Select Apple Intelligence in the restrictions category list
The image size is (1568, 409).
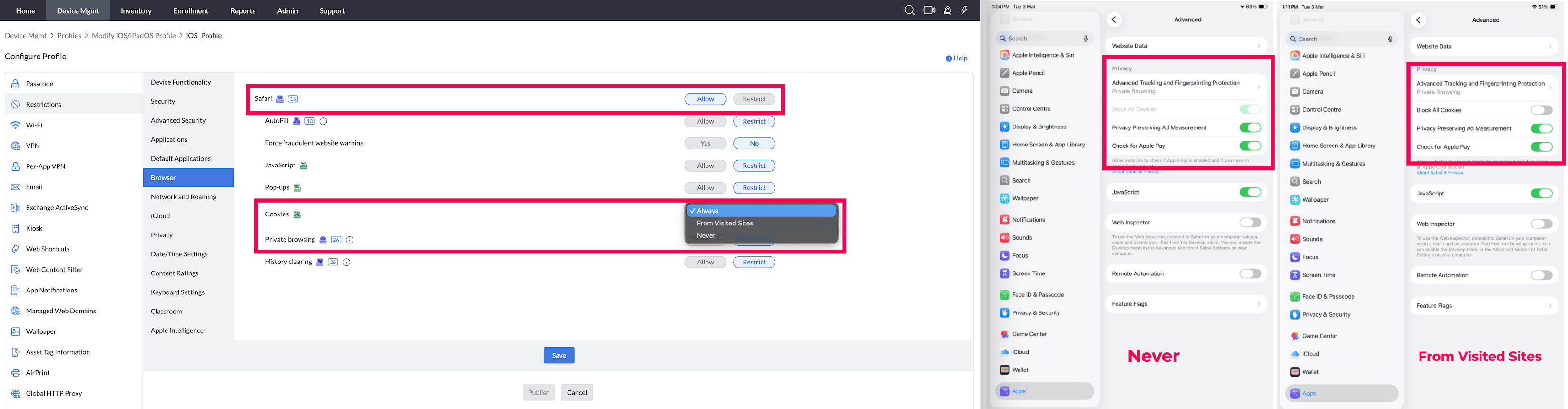click(x=188, y=331)
